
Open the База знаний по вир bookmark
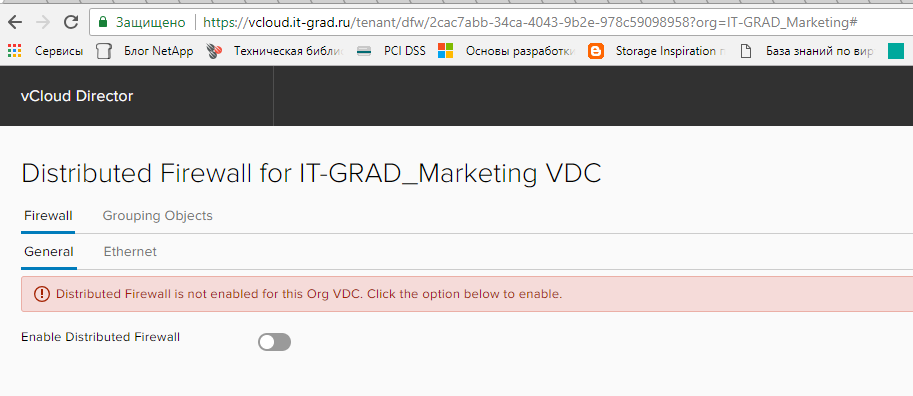click(x=806, y=51)
